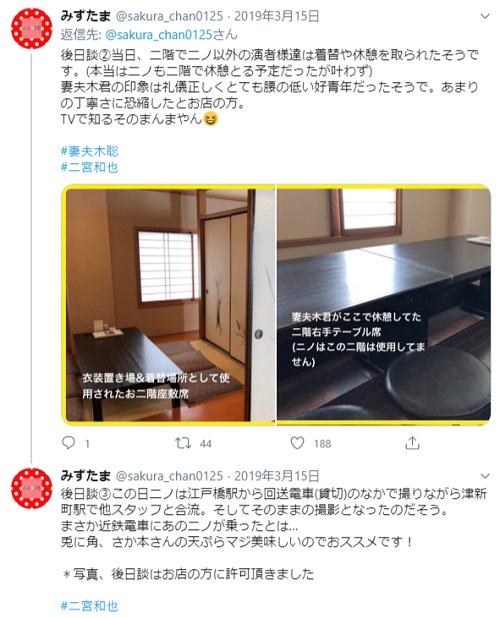
Task: View the tatami room photo on left
Action: pos(169,305)
